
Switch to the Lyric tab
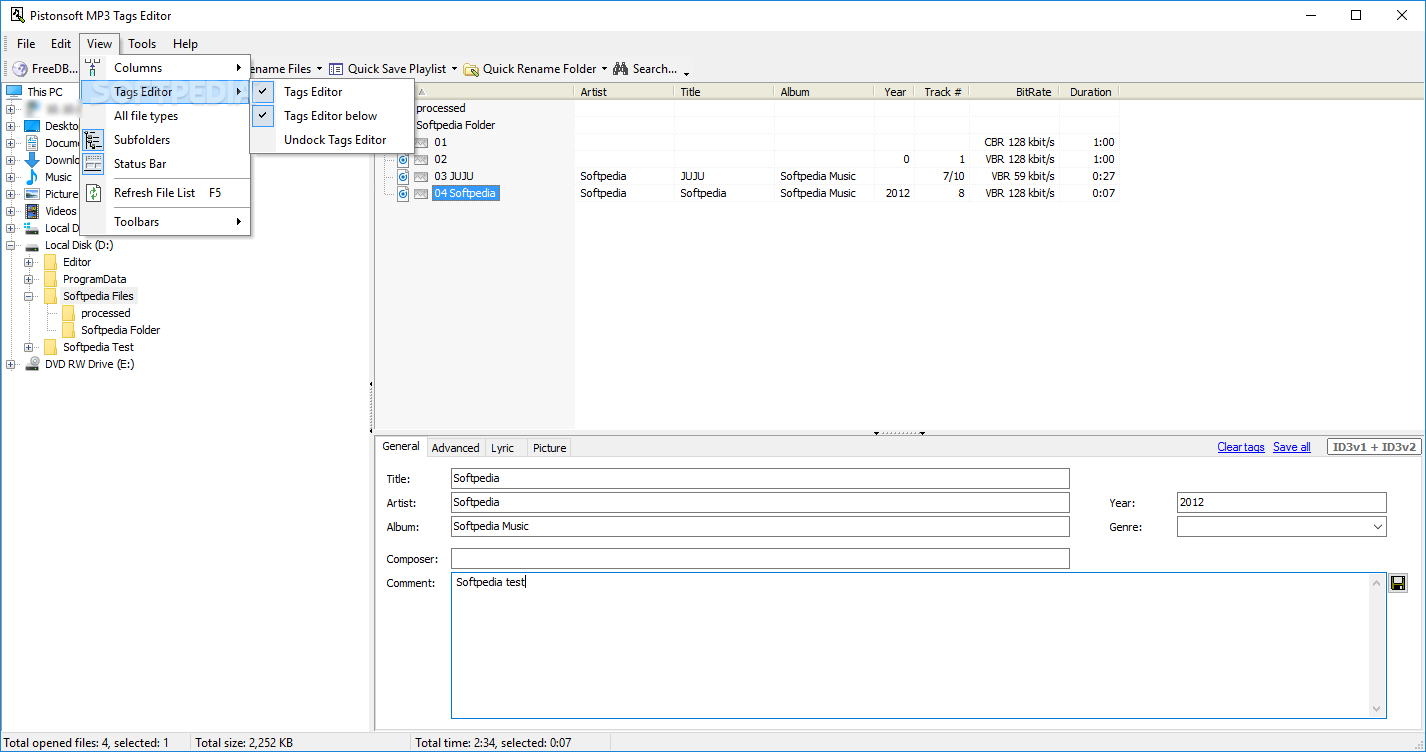(502, 448)
